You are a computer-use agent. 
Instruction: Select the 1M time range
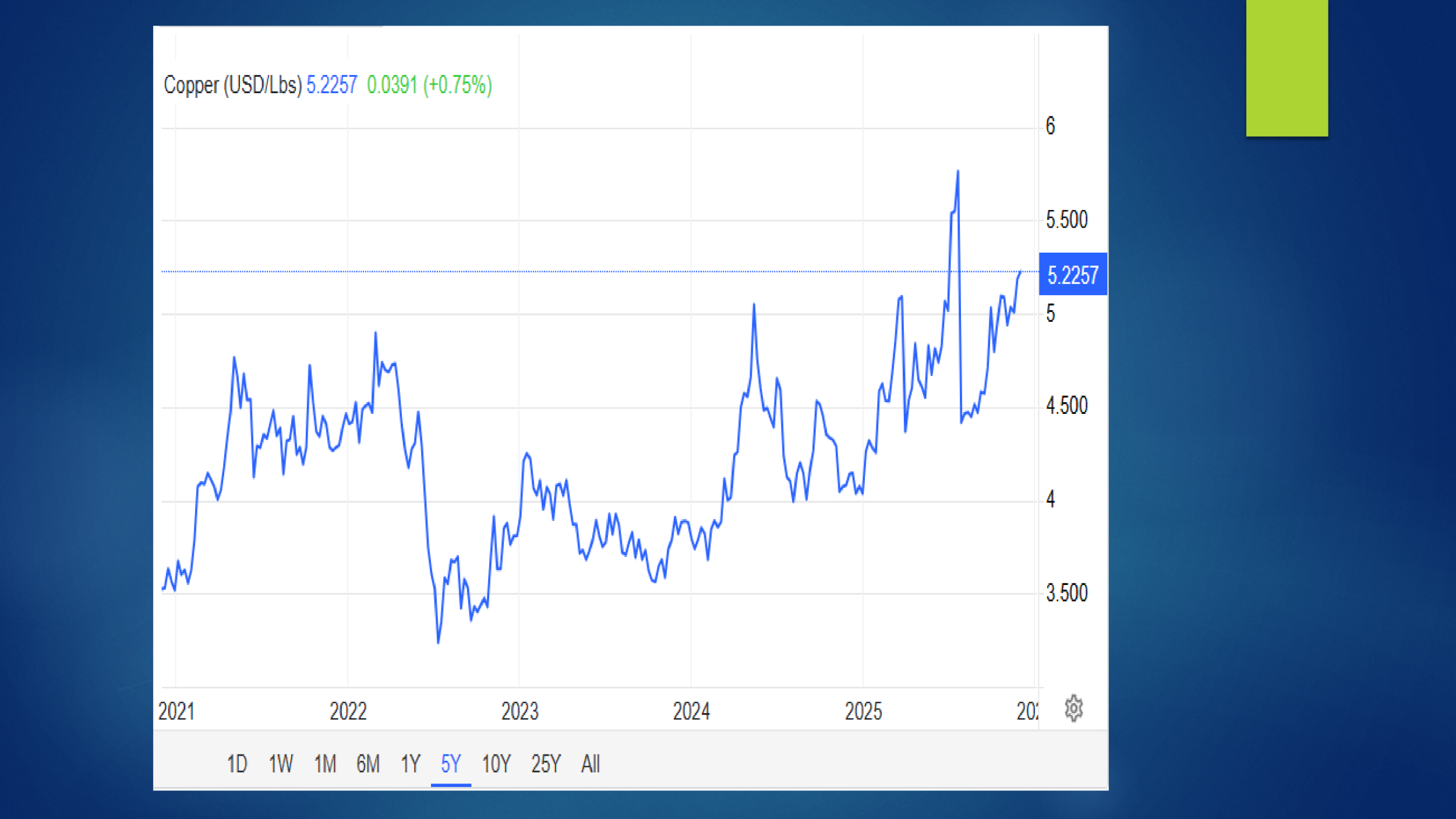point(325,764)
